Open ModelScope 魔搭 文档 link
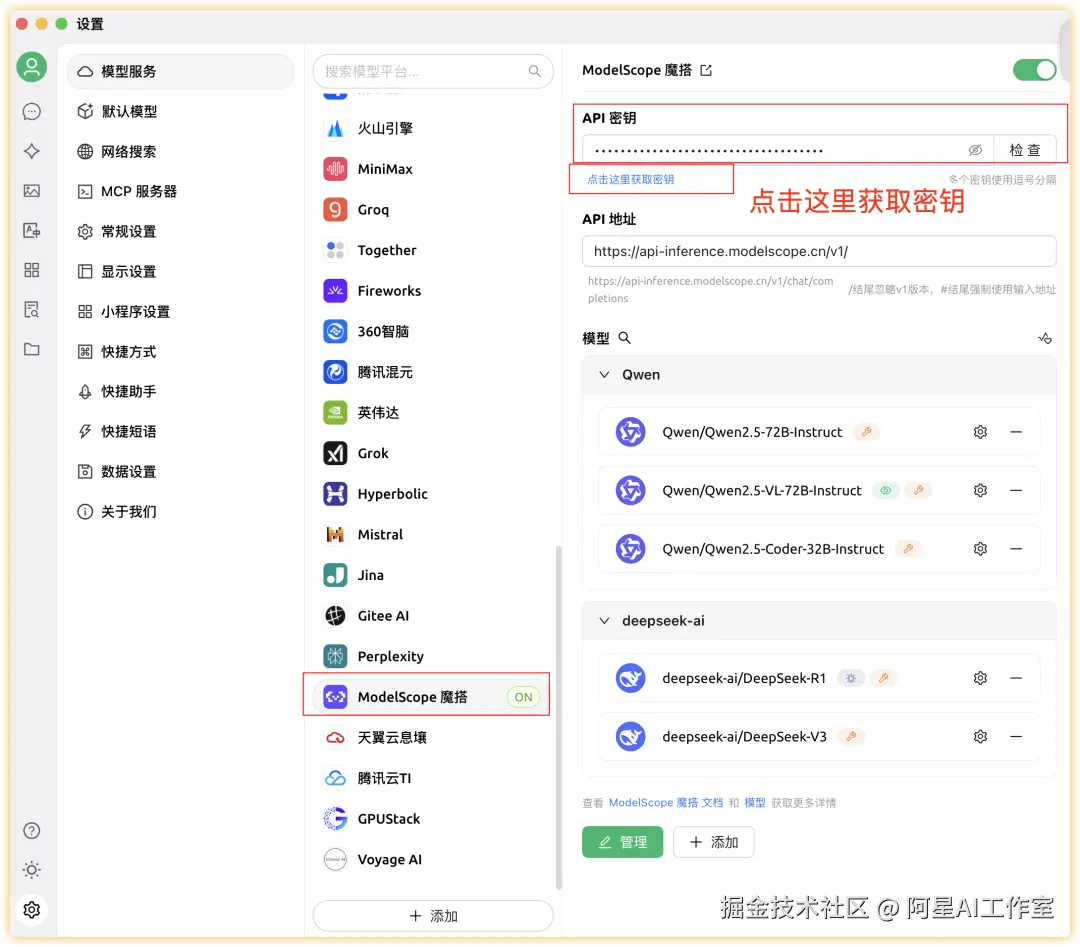Screen dimensions: 1080x947 point(666,803)
